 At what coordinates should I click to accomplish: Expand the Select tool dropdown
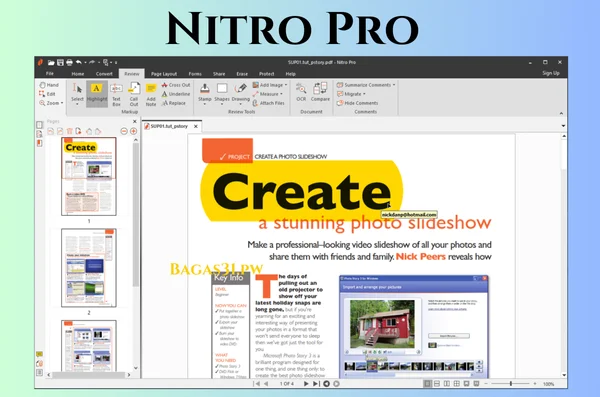(x=77, y=104)
